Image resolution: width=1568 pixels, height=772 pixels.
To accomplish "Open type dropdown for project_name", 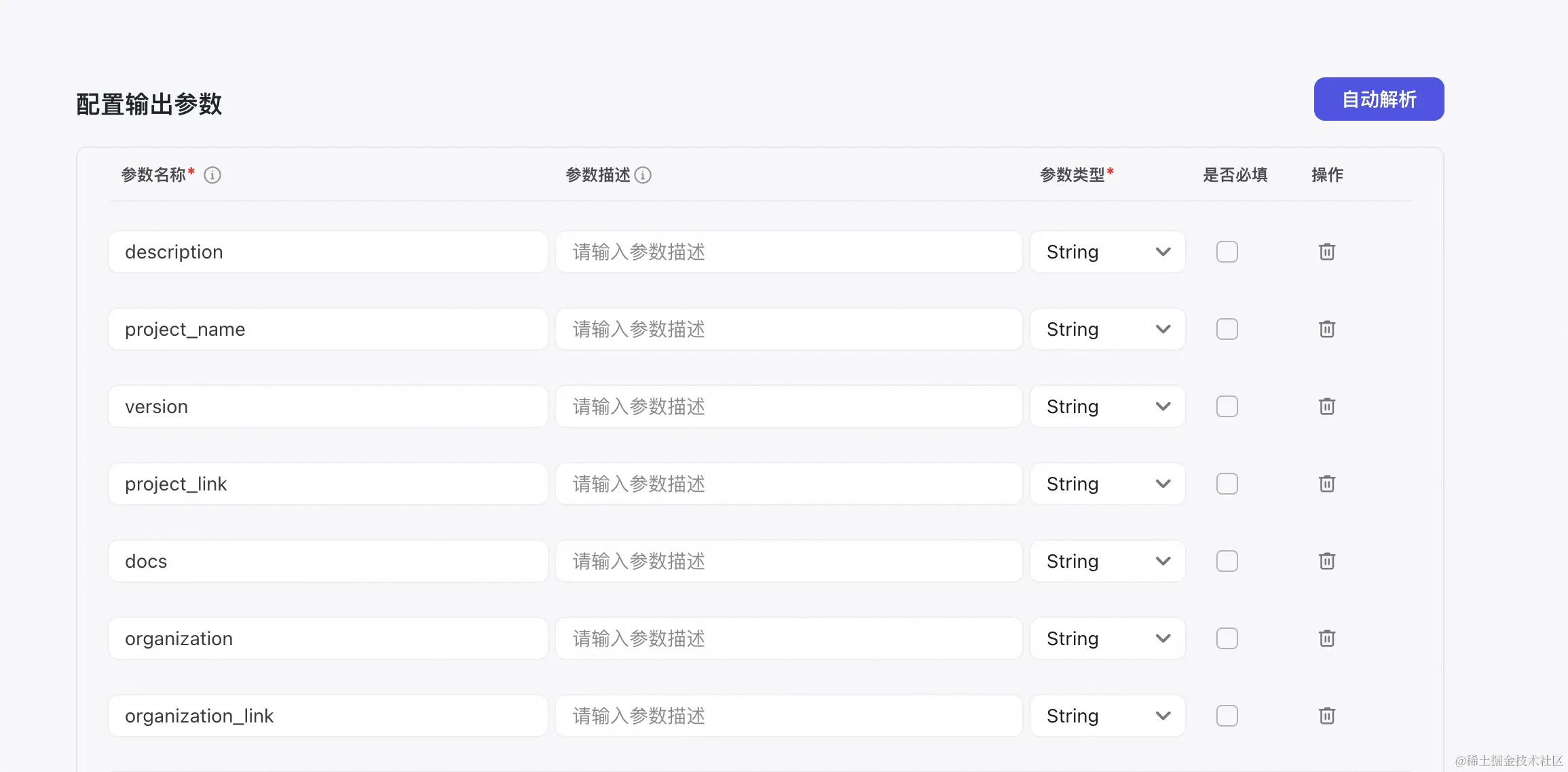I will (1107, 329).
